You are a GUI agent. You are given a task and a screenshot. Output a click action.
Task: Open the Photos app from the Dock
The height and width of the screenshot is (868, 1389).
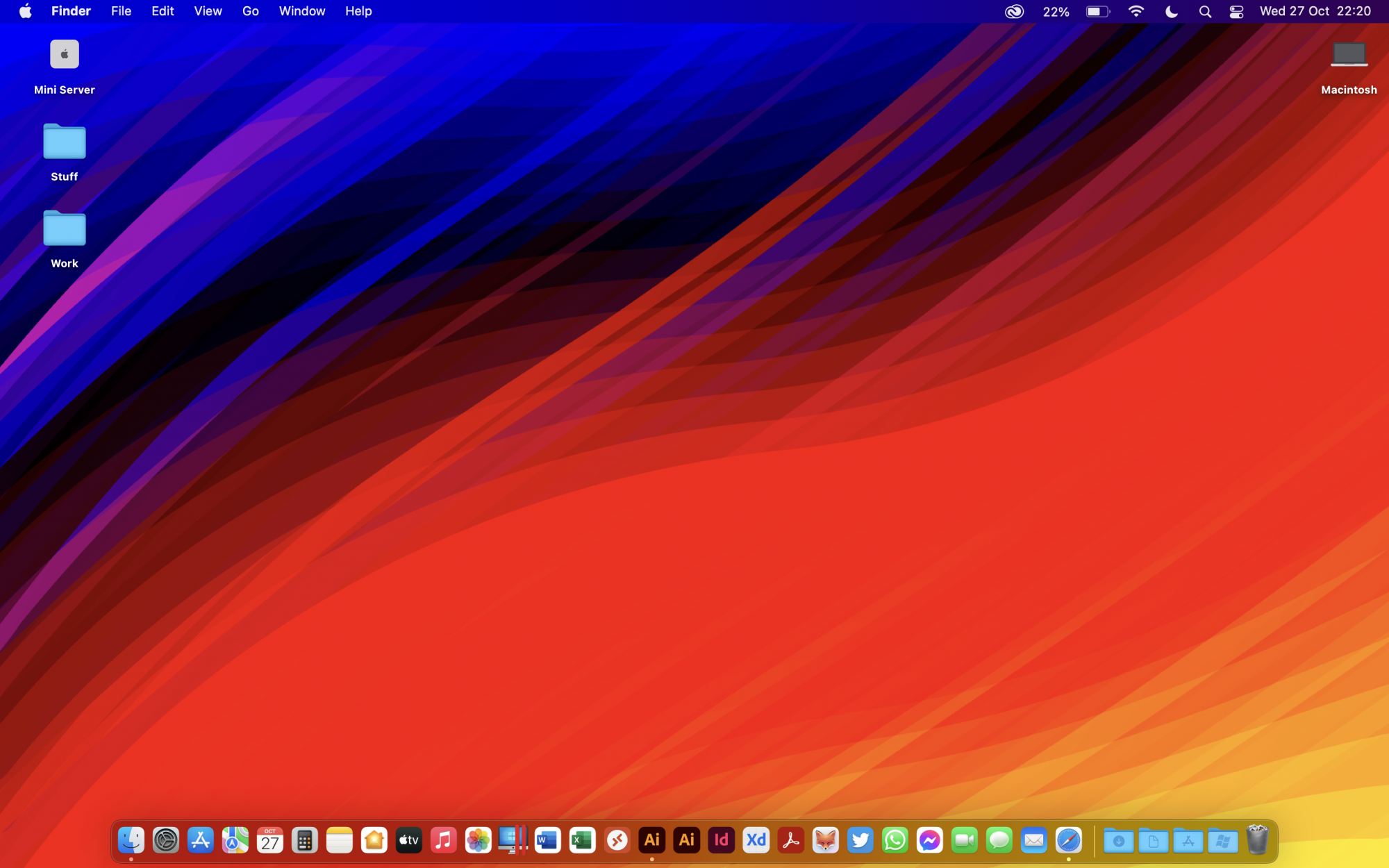(478, 841)
